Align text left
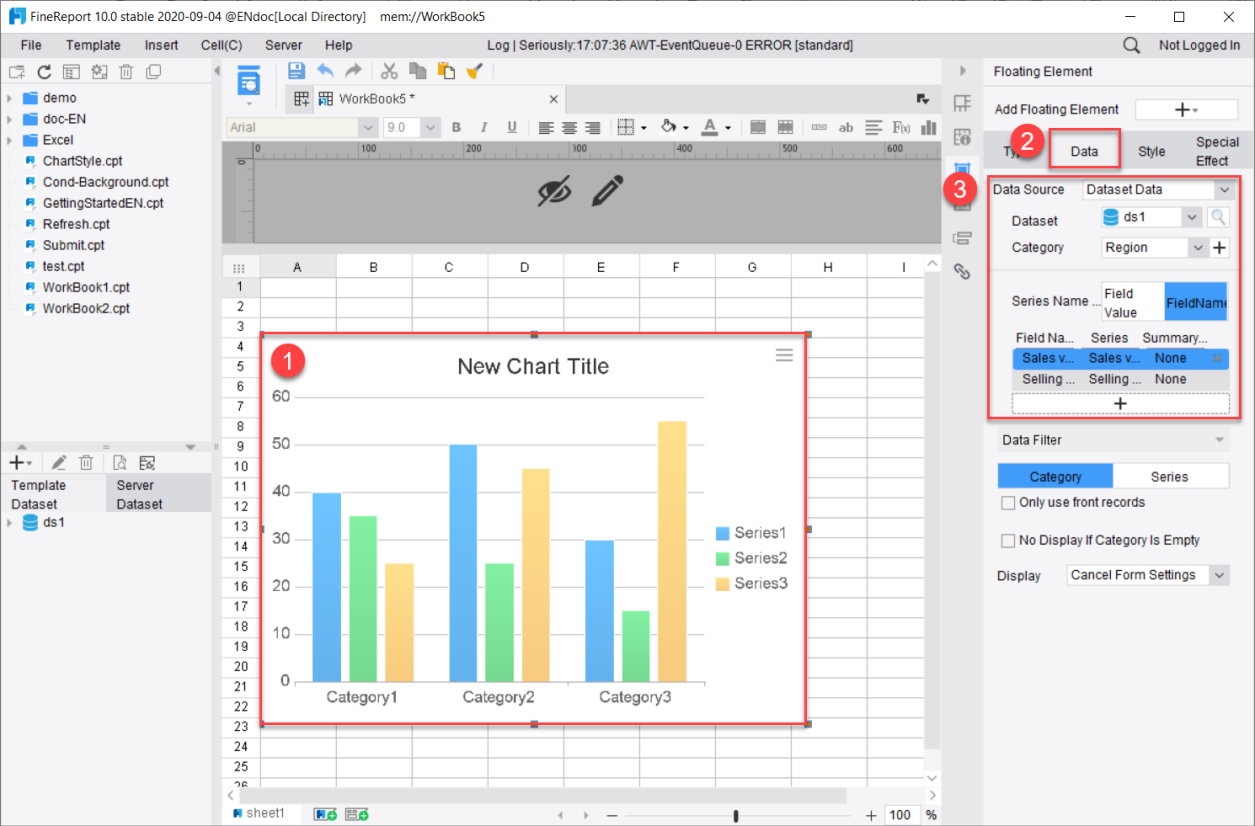The width and height of the screenshot is (1255, 826). coord(546,127)
